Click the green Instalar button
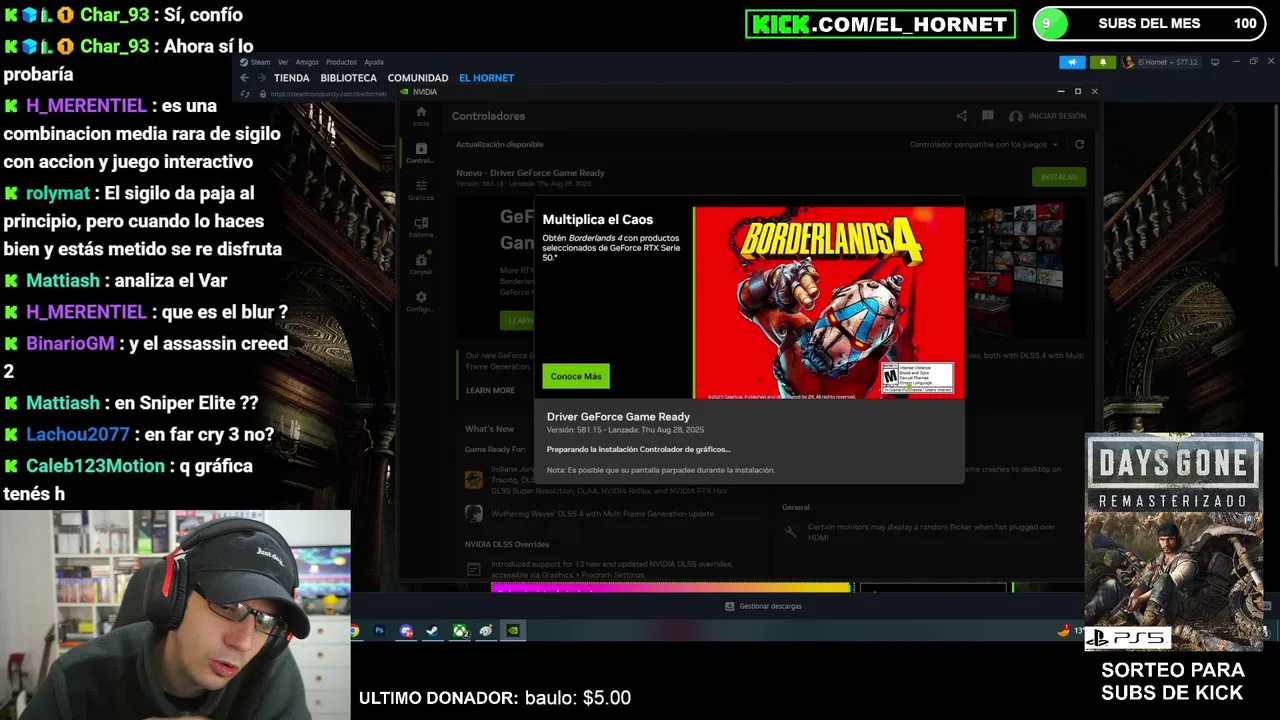1280x720 pixels. [x=1059, y=177]
